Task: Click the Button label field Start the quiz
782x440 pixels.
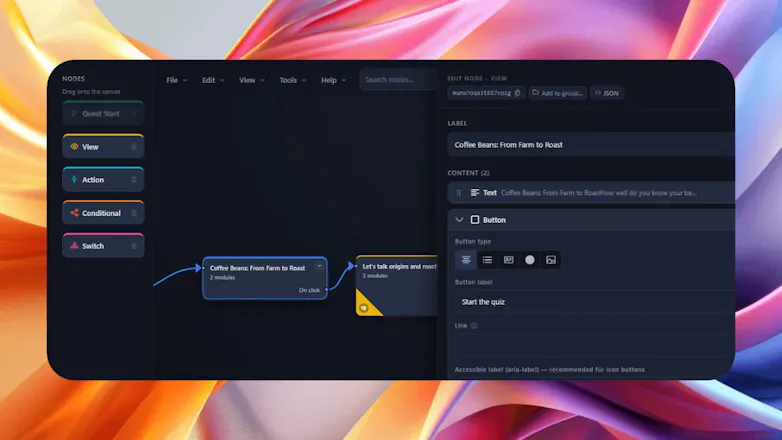Action: pos(594,302)
